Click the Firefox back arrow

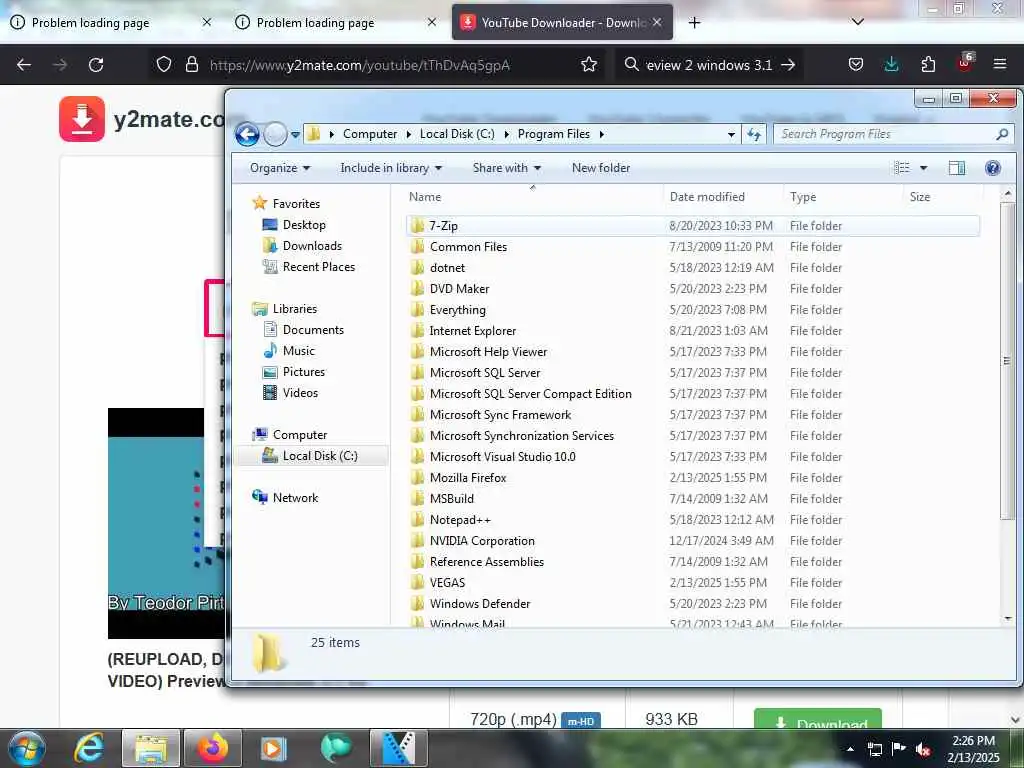pyautogui.click(x=24, y=65)
